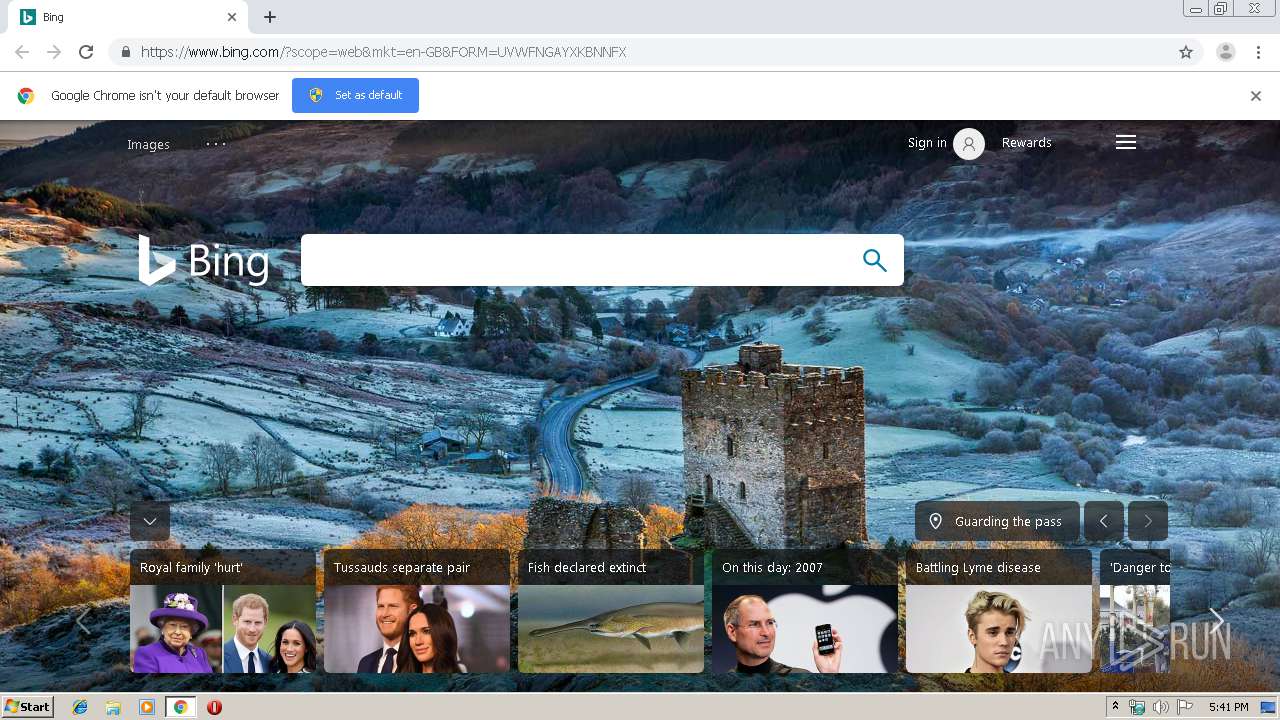Click the user avatar next to Sign in
Screen dimensions: 1280x720
[x=968, y=144]
